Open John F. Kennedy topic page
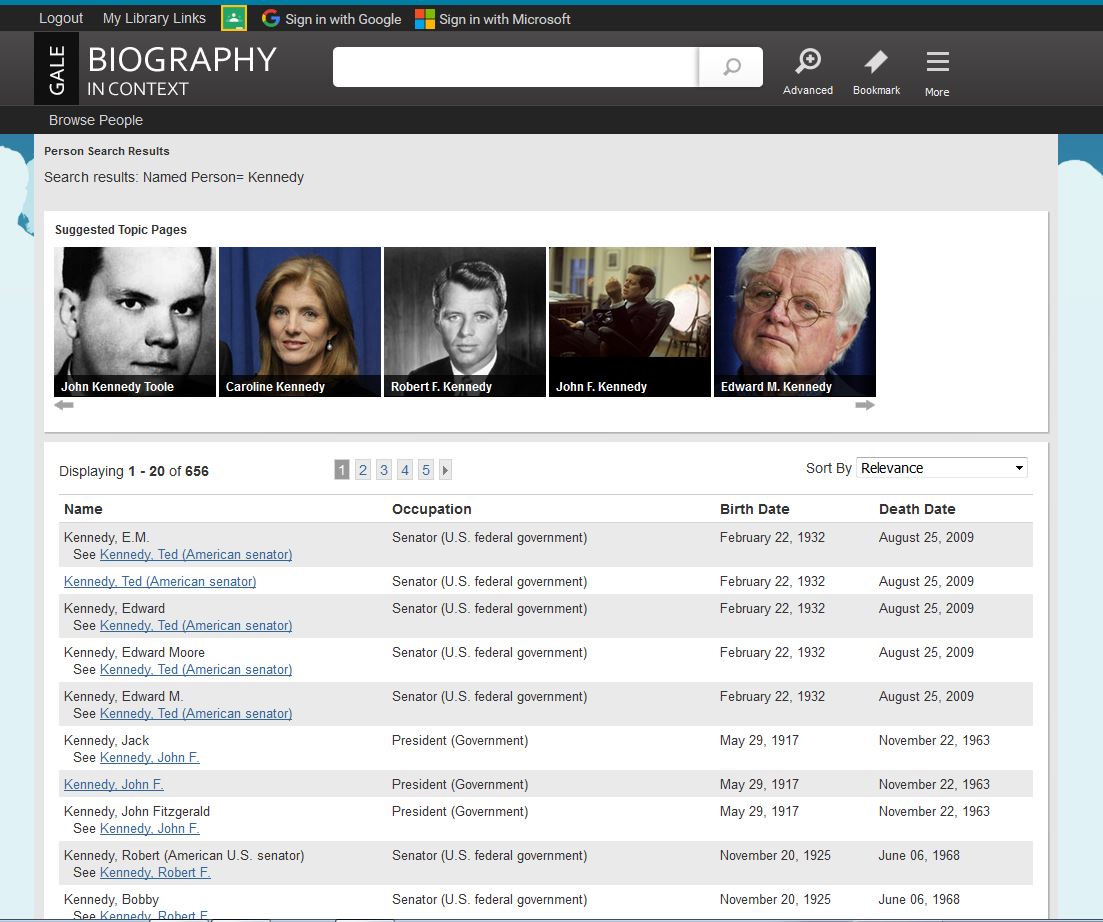This screenshot has width=1103, height=922. [630, 321]
